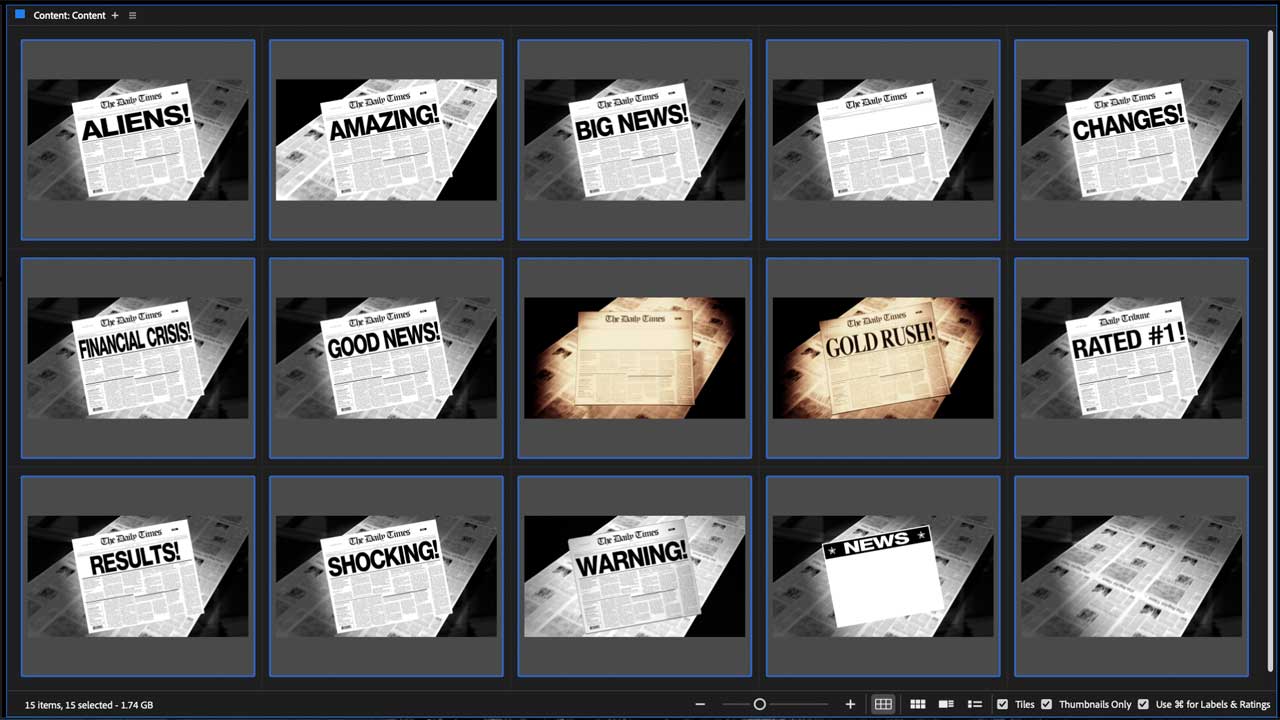The height and width of the screenshot is (720, 1280).
Task: Add a new Content panel with the plus icon
Action: [115, 16]
